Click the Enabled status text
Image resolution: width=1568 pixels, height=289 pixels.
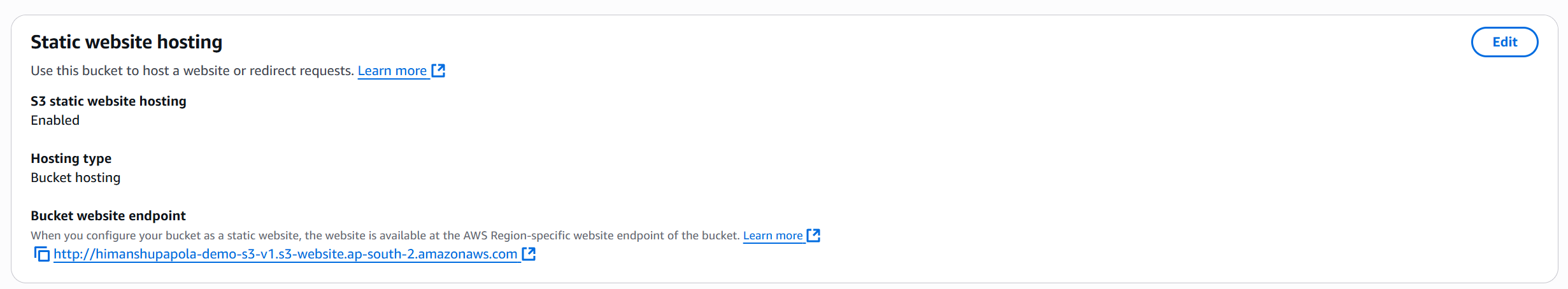point(55,120)
